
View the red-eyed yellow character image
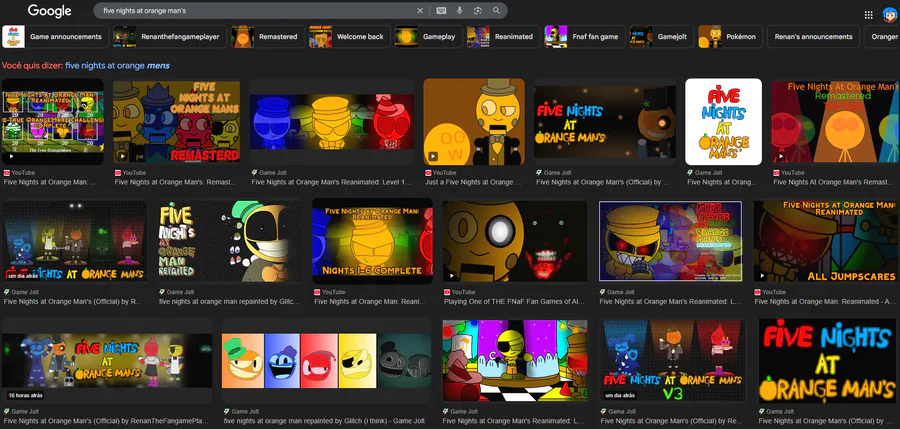click(670, 241)
